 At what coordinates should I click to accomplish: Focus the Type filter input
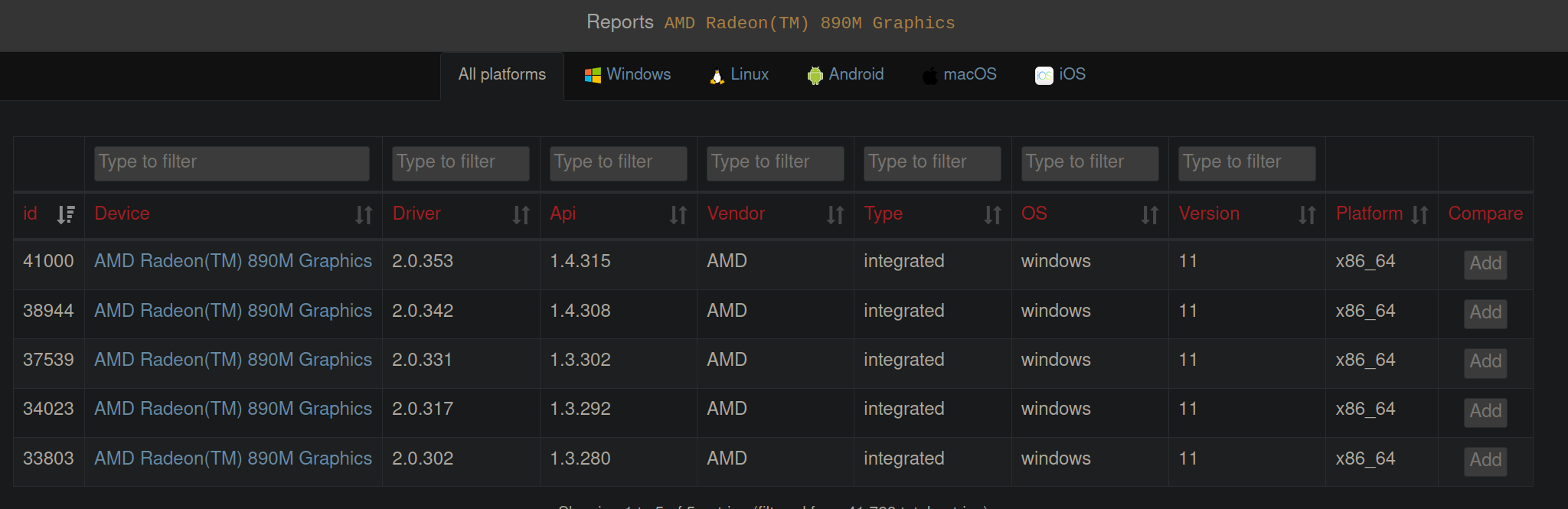pyautogui.click(x=933, y=164)
